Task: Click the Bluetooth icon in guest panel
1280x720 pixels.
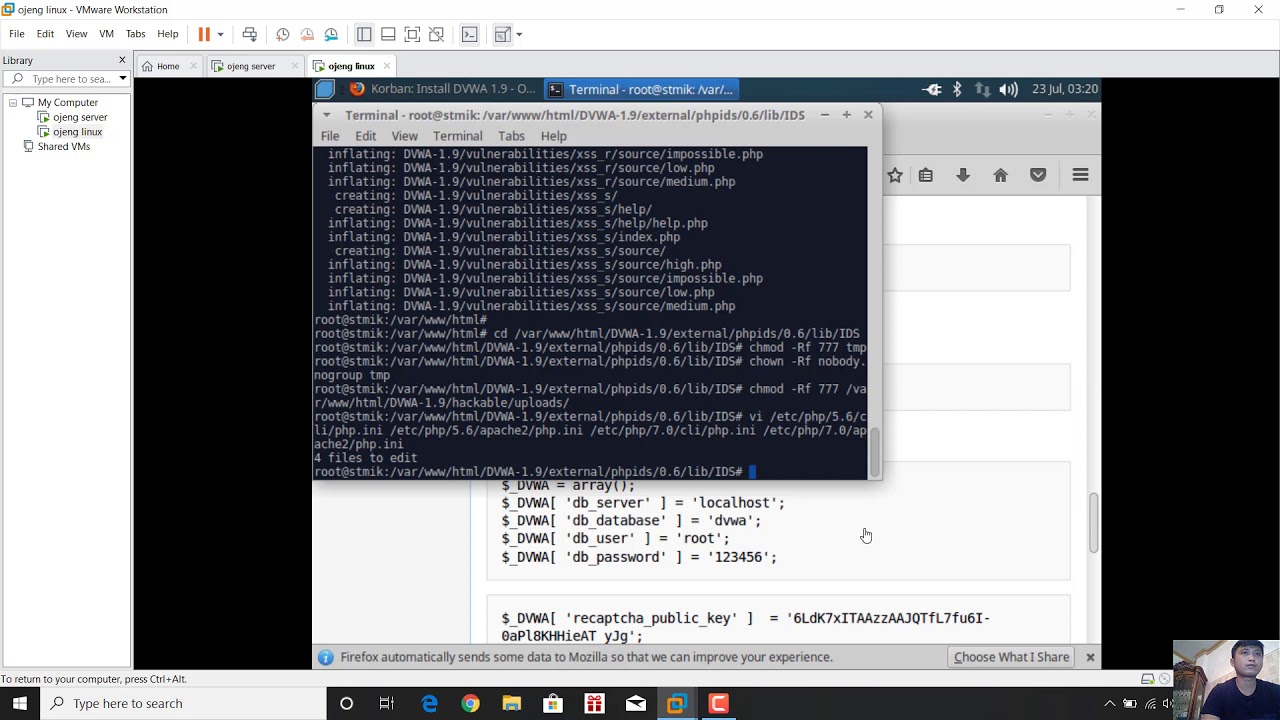Action: click(x=957, y=89)
